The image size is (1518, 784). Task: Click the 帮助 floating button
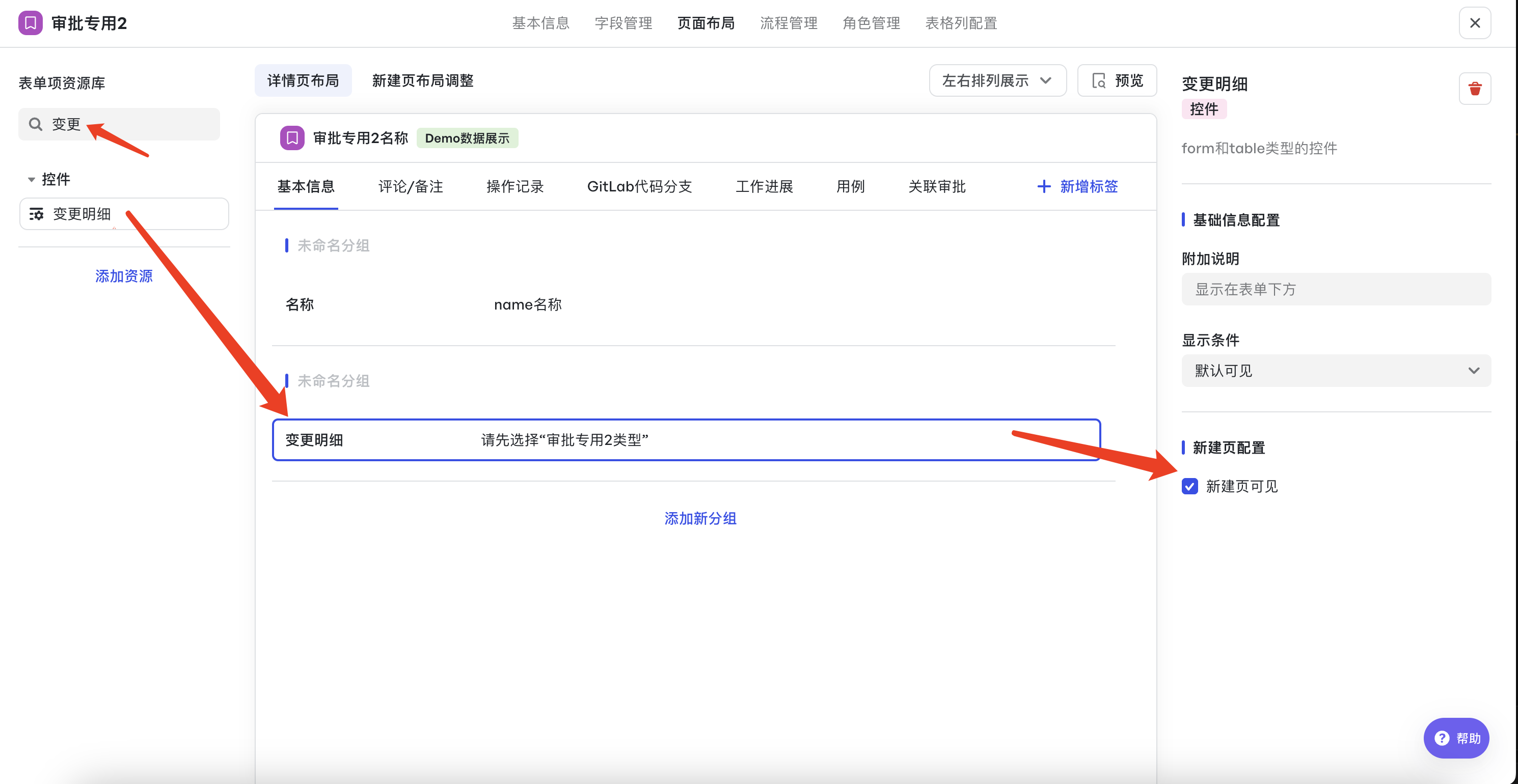pos(1456,738)
